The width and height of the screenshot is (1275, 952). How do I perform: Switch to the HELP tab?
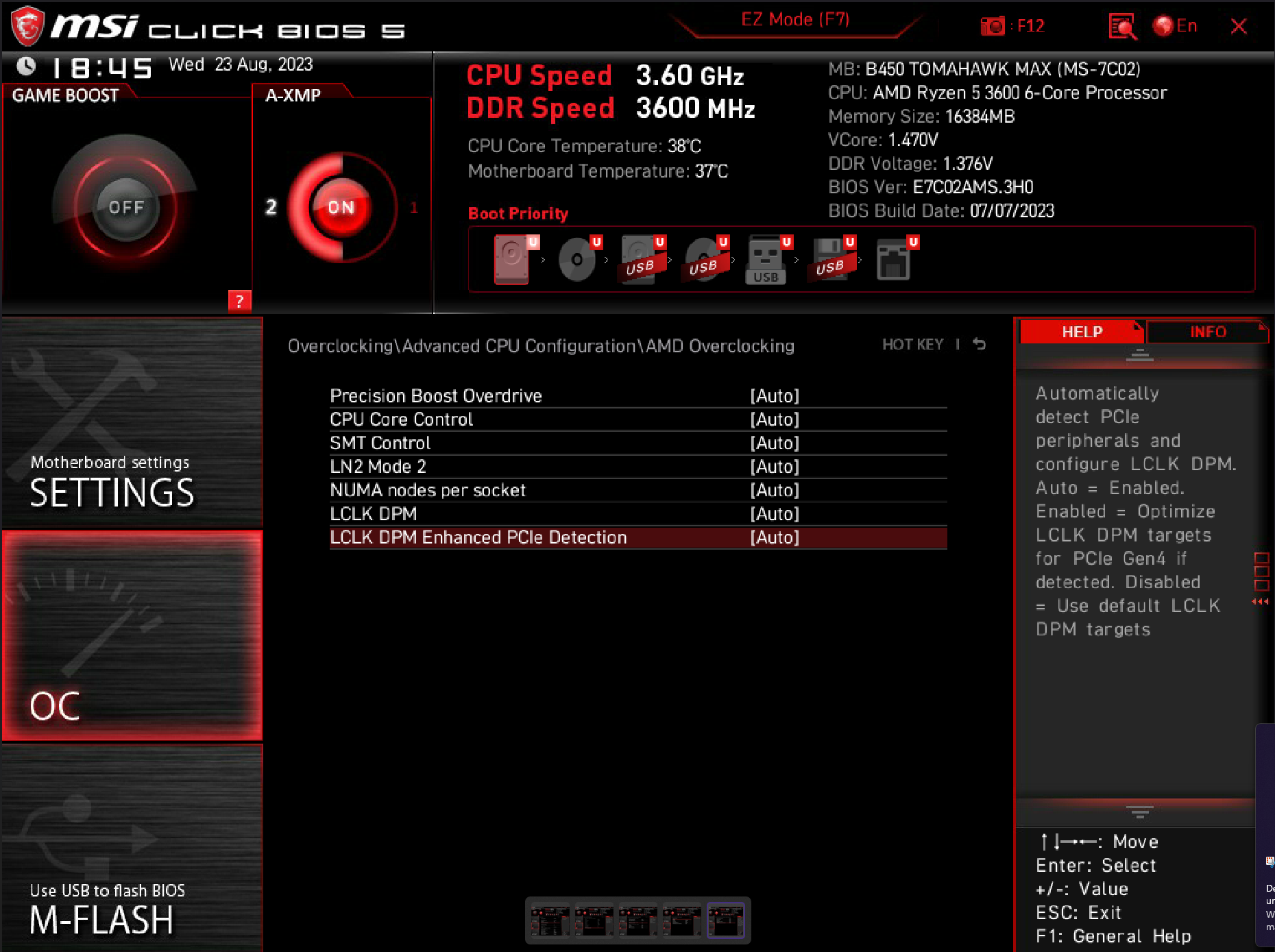(1082, 332)
